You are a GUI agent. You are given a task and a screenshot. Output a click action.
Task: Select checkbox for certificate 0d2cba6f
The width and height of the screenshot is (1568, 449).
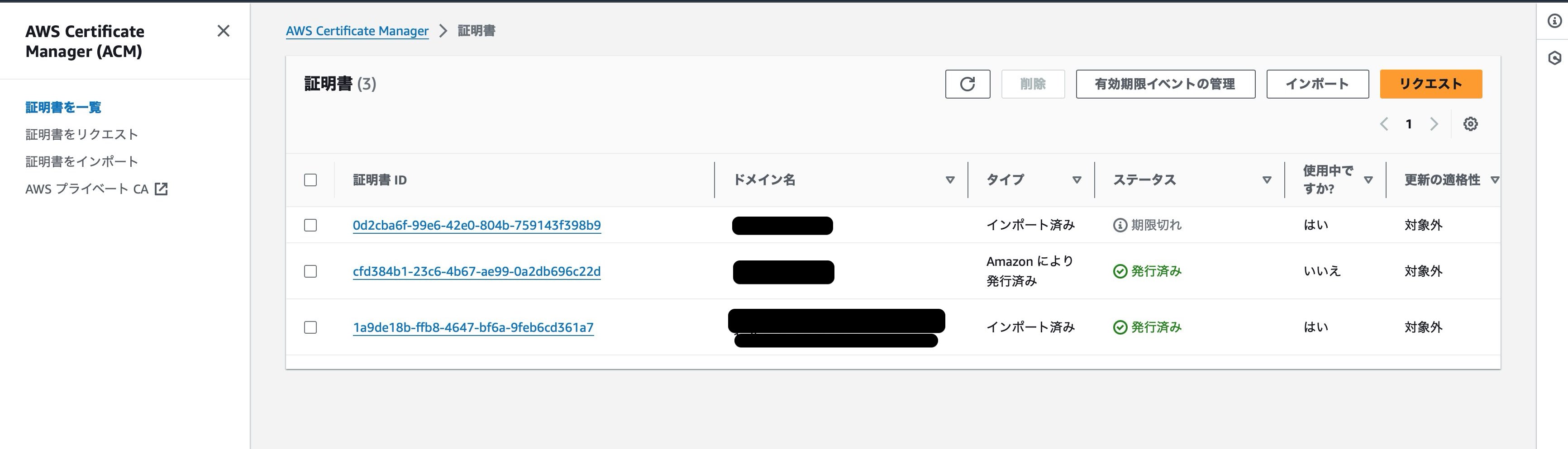tap(310, 225)
